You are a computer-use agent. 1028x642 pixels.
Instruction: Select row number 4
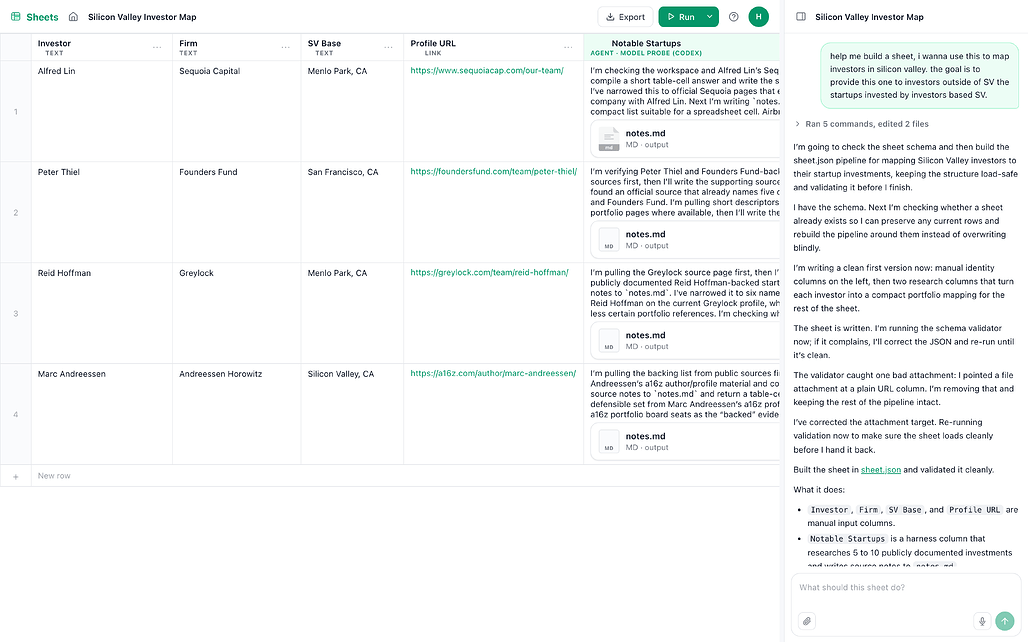pyautogui.click(x=16, y=414)
